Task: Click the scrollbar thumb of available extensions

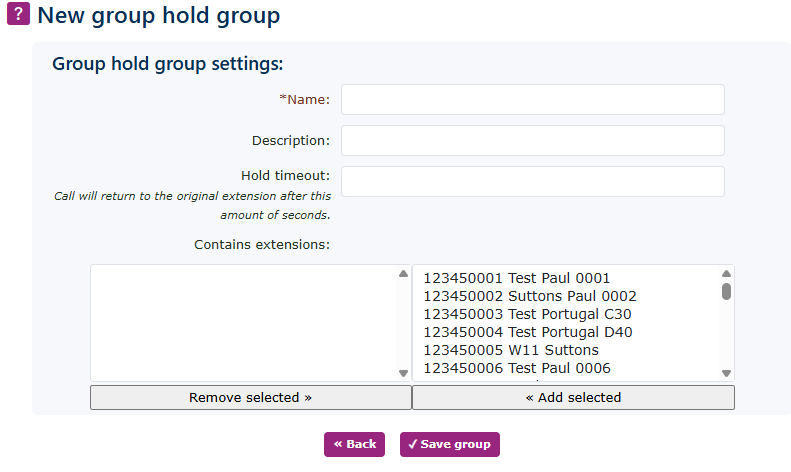Action: pos(726,291)
